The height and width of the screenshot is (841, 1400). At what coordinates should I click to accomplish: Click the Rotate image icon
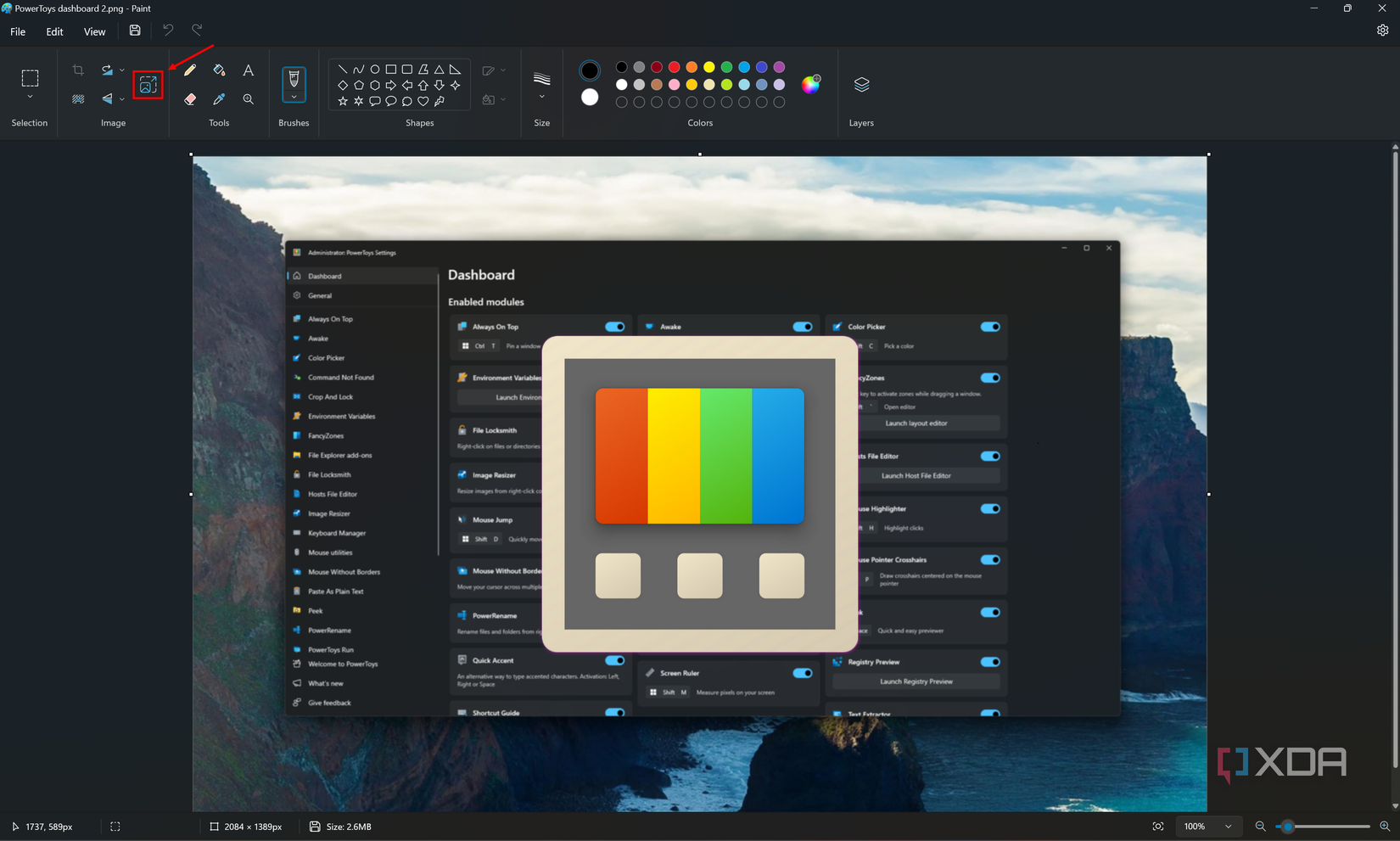pos(107,70)
